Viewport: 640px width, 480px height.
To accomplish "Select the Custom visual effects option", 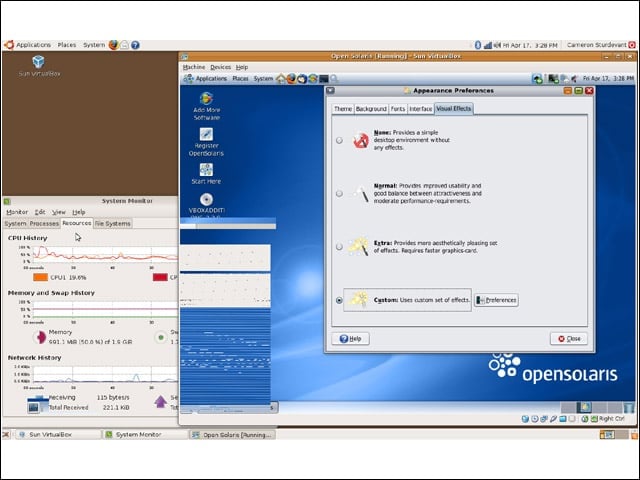I will 339,300.
